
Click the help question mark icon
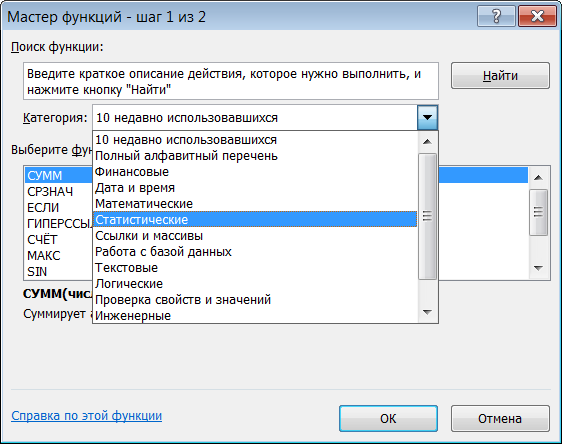496,16
